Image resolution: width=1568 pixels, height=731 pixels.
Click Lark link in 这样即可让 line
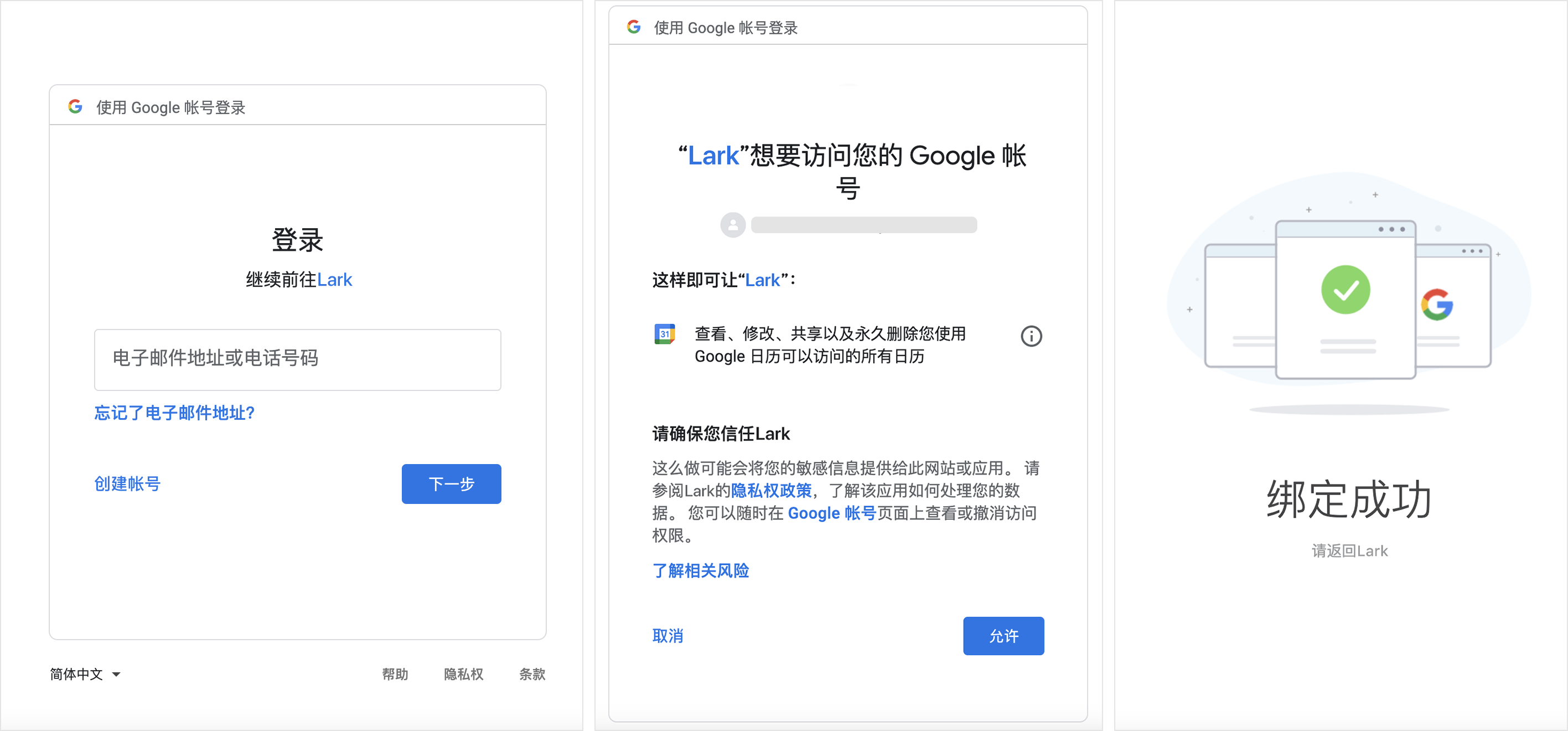763,280
